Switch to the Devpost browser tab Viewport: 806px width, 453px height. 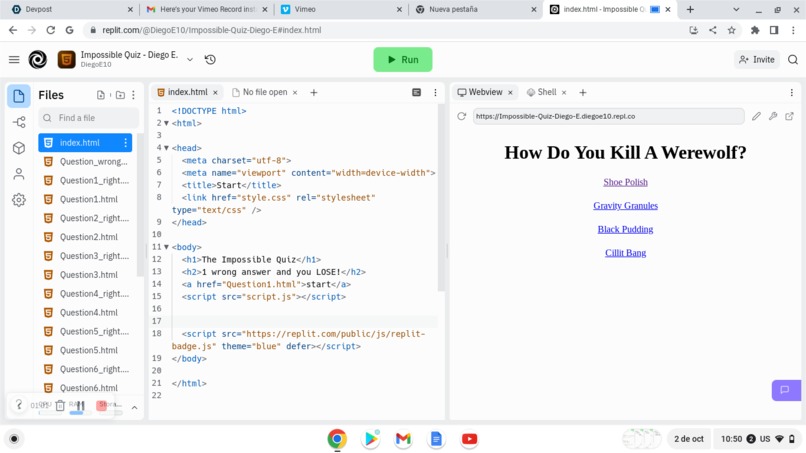[x=72, y=9]
